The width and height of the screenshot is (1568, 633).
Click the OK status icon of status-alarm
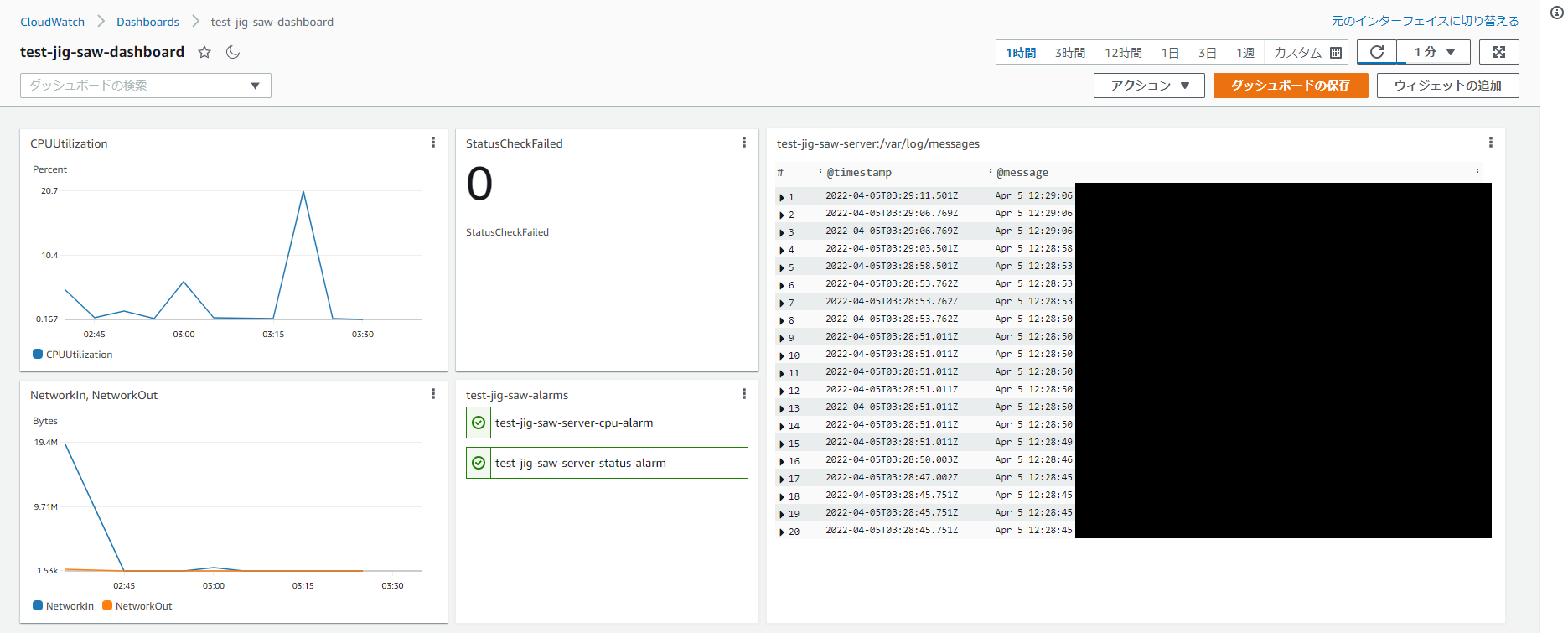479,463
